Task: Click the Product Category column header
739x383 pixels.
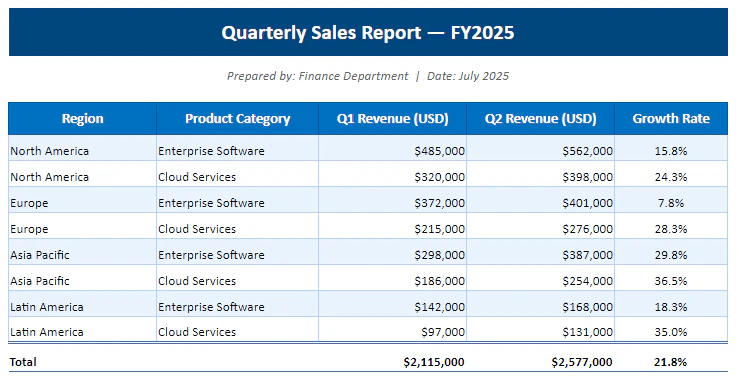Action: pos(238,118)
